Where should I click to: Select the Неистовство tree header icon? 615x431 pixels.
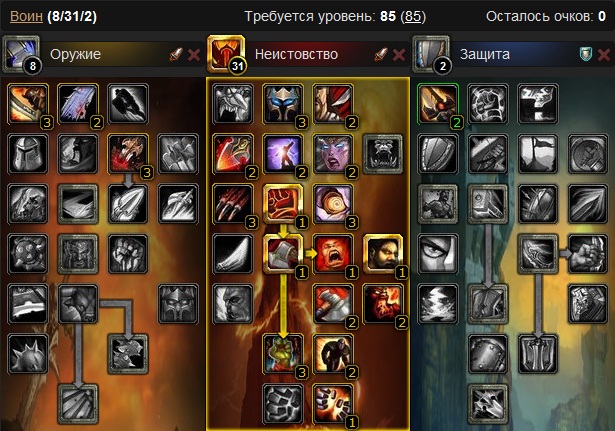click(226, 54)
